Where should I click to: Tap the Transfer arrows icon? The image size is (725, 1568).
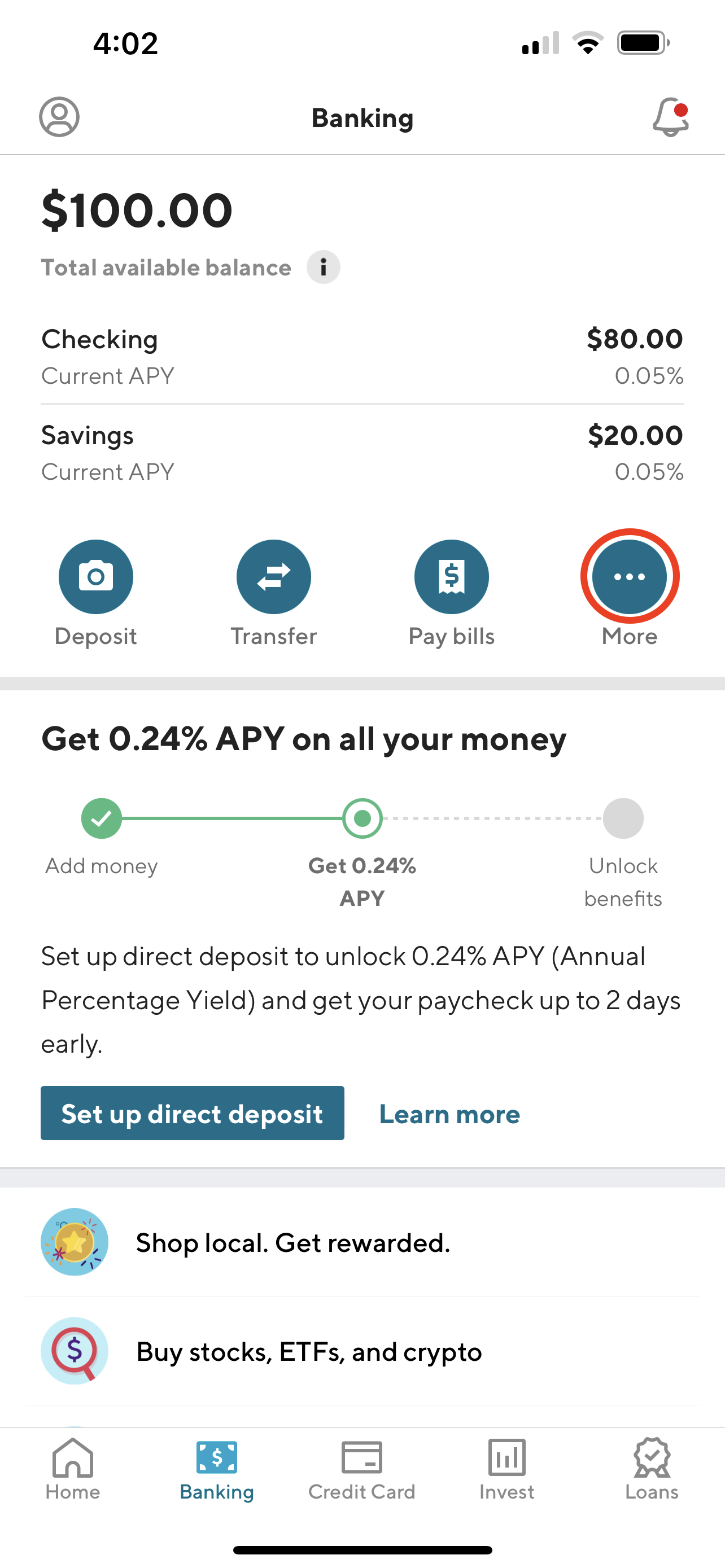pyautogui.click(x=273, y=576)
